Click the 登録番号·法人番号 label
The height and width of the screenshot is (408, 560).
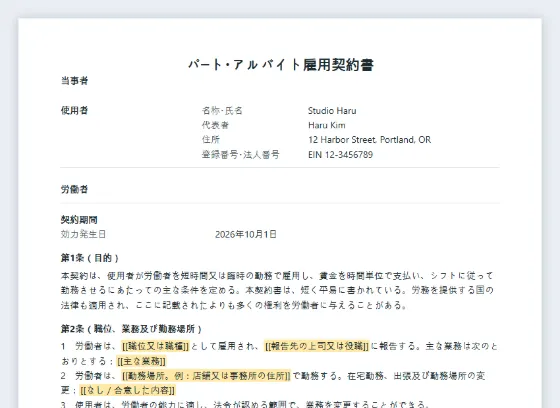[241, 155]
